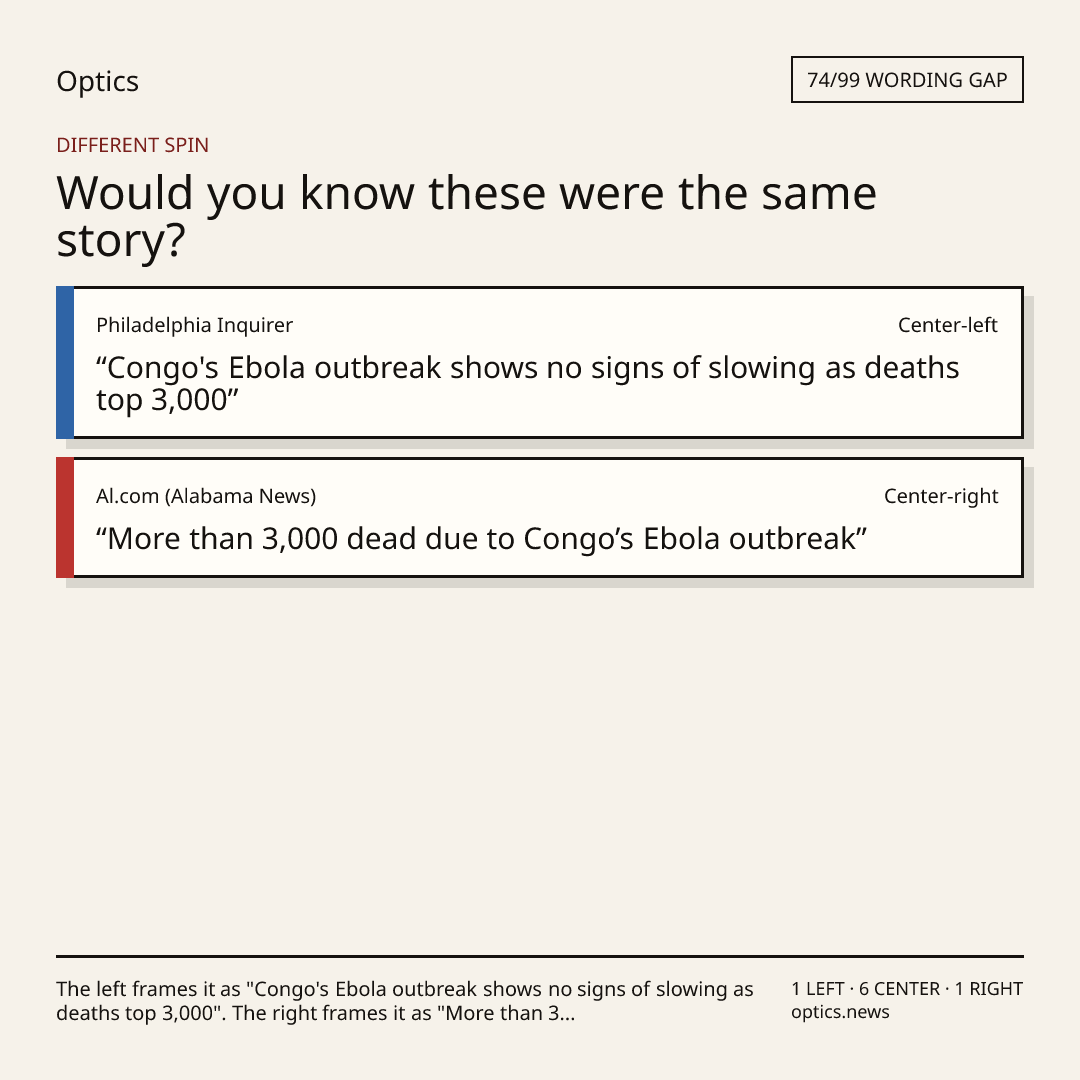Image resolution: width=1080 pixels, height=1080 pixels.
Task: Click the More than 3,000 dead headline
Action: coord(481,539)
